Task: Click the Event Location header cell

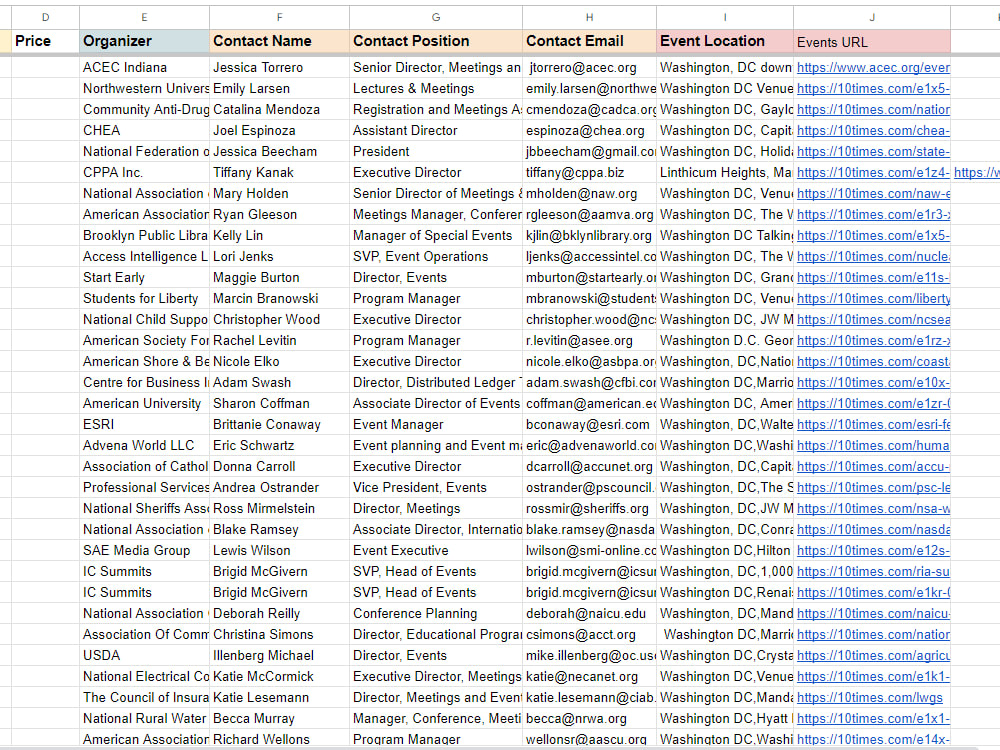Action: (x=725, y=41)
